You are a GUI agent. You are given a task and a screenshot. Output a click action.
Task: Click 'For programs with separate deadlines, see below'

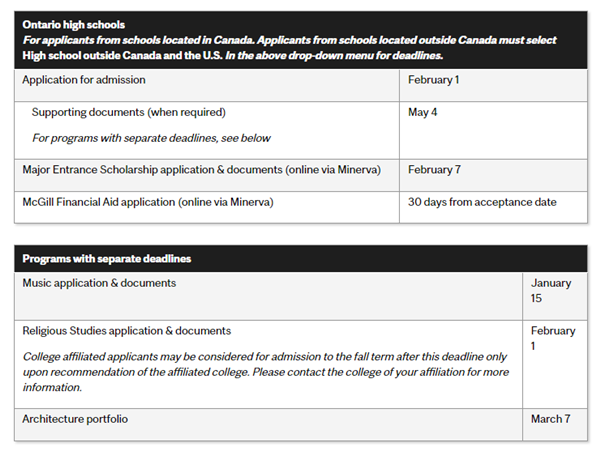[x=151, y=138]
